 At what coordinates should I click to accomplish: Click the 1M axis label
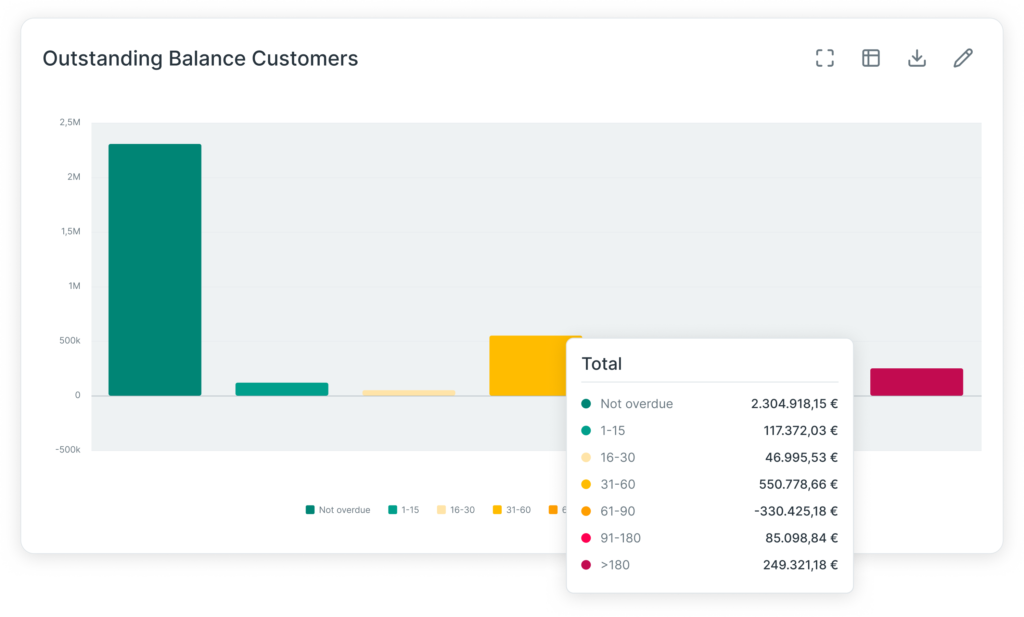(74, 286)
